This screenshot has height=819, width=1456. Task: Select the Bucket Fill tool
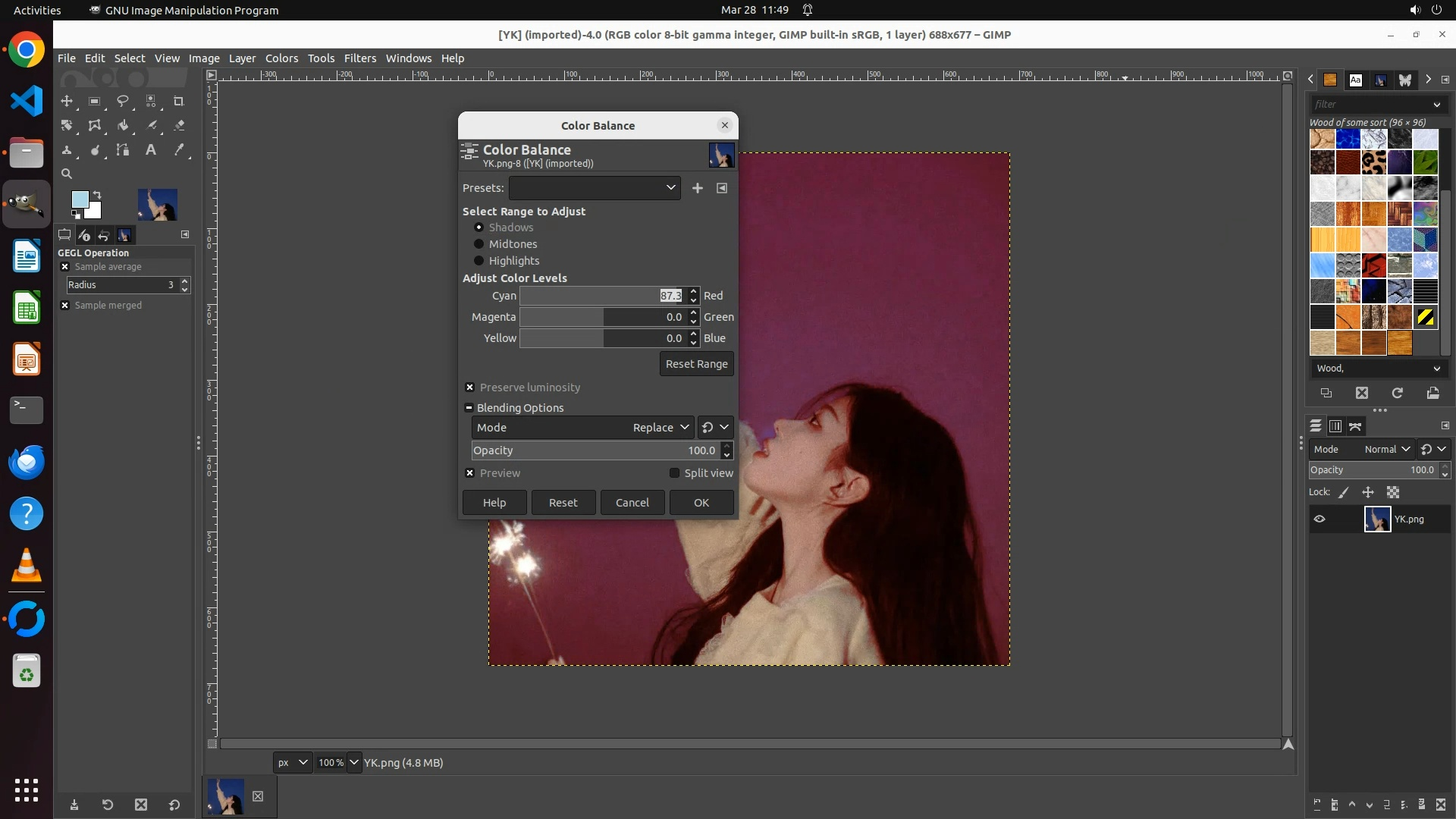point(122,126)
